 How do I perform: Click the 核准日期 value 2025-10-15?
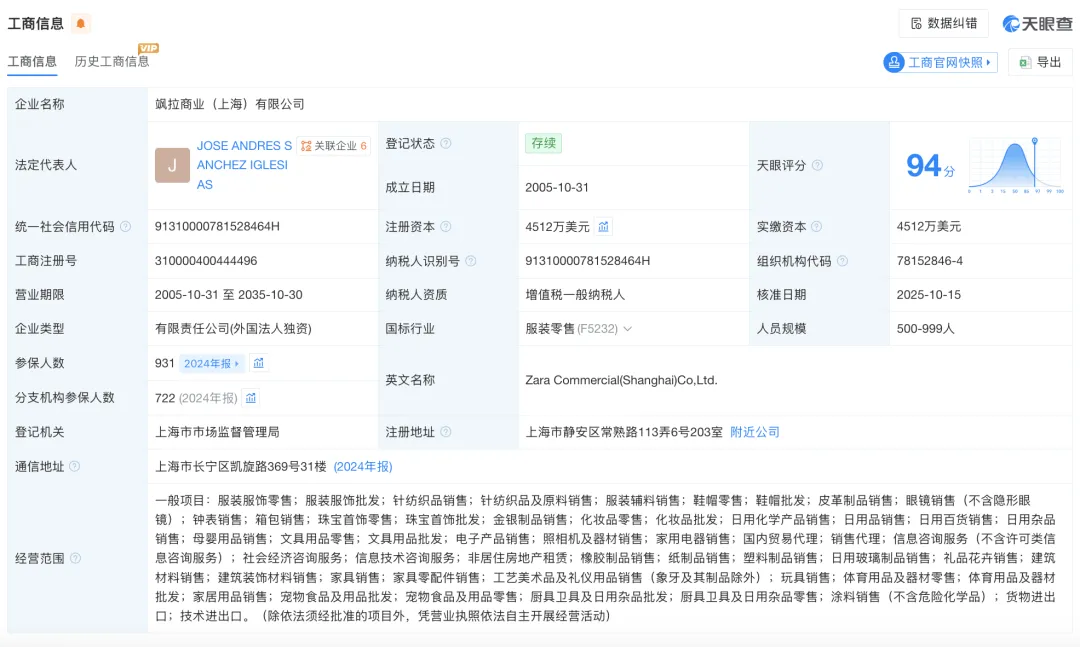[x=928, y=294]
